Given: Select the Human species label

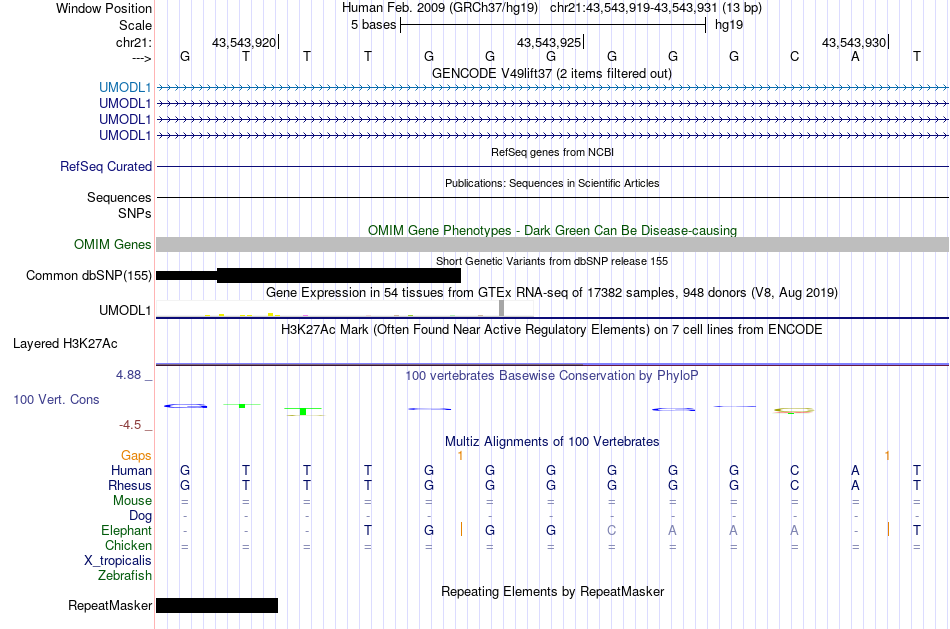Looking at the screenshot, I should click(131, 470).
